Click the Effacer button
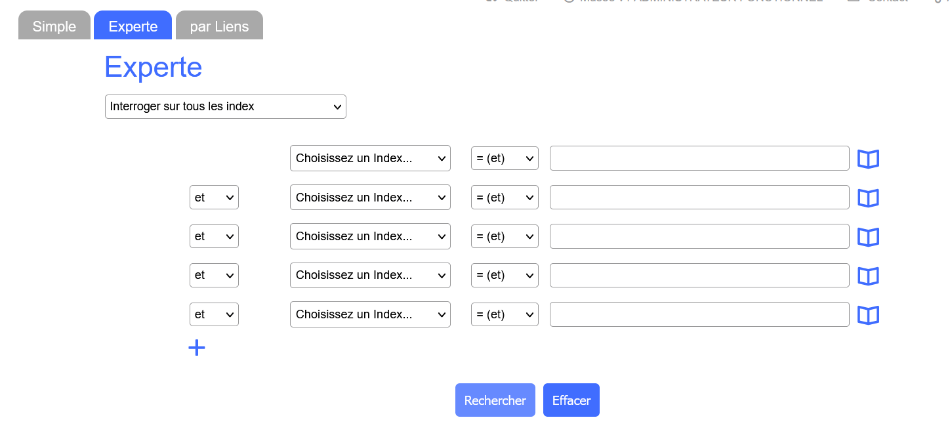This screenshot has height=443, width=952. [571, 400]
